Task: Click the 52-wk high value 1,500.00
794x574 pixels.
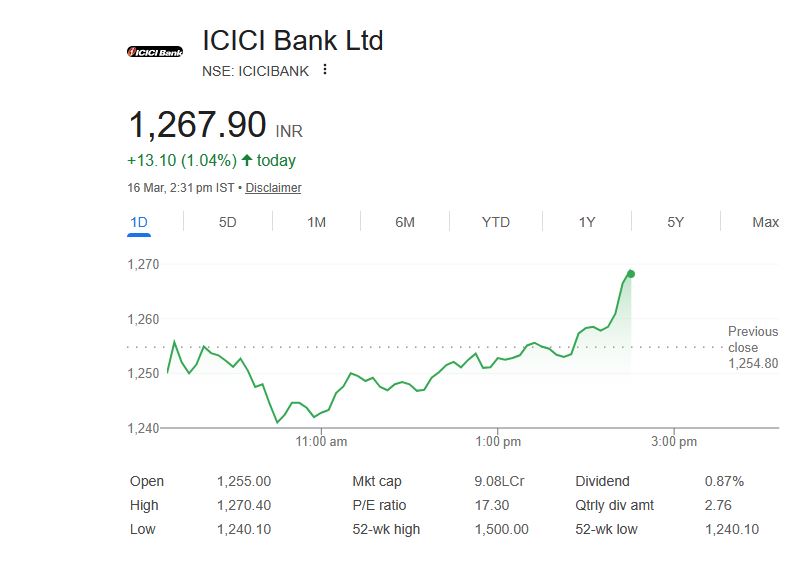Action: pyautogui.click(x=501, y=529)
